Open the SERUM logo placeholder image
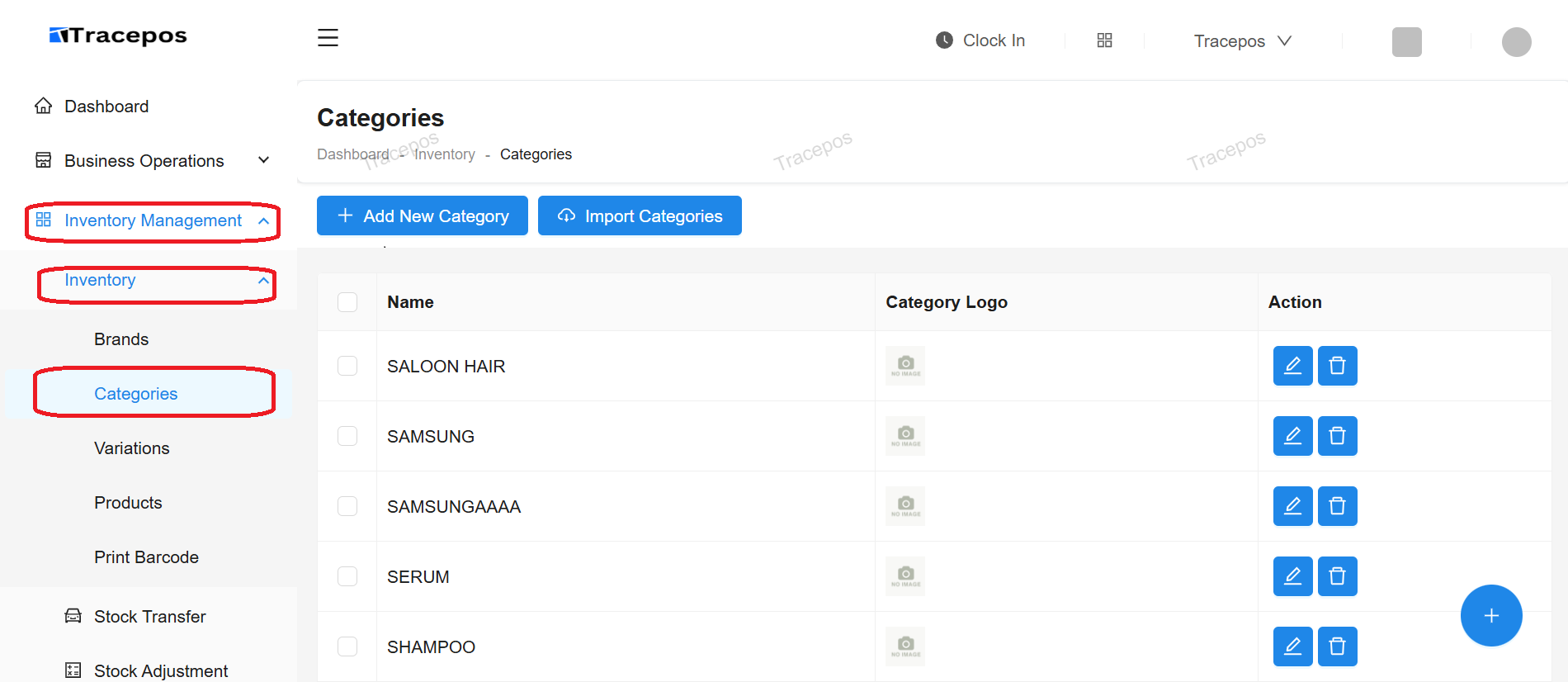The height and width of the screenshot is (682, 1568). (905, 576)
